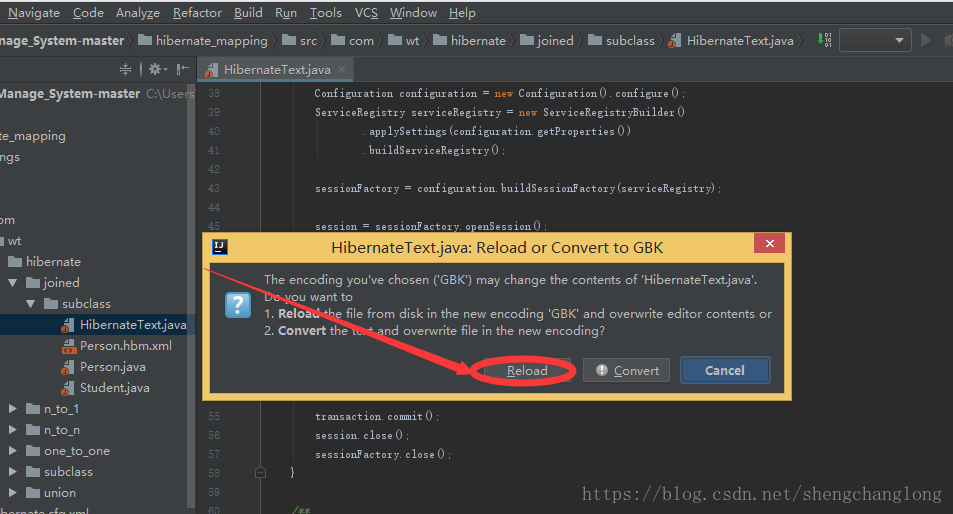Viewport: 953px width, 514px height.
Task: Click the question mark dialog icon
Action: click(x=238, y=305)
